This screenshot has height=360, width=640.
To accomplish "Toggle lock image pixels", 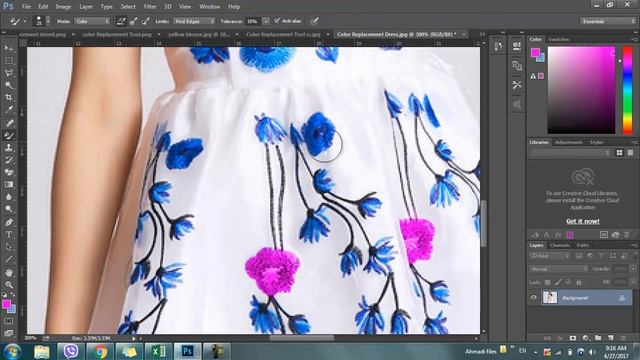I will [558, 282].
